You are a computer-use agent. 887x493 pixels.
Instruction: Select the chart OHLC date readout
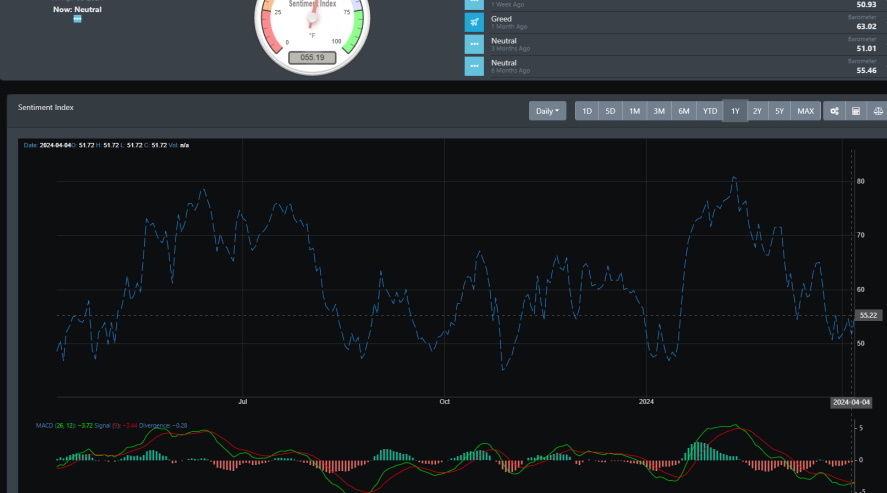[106, 145]
